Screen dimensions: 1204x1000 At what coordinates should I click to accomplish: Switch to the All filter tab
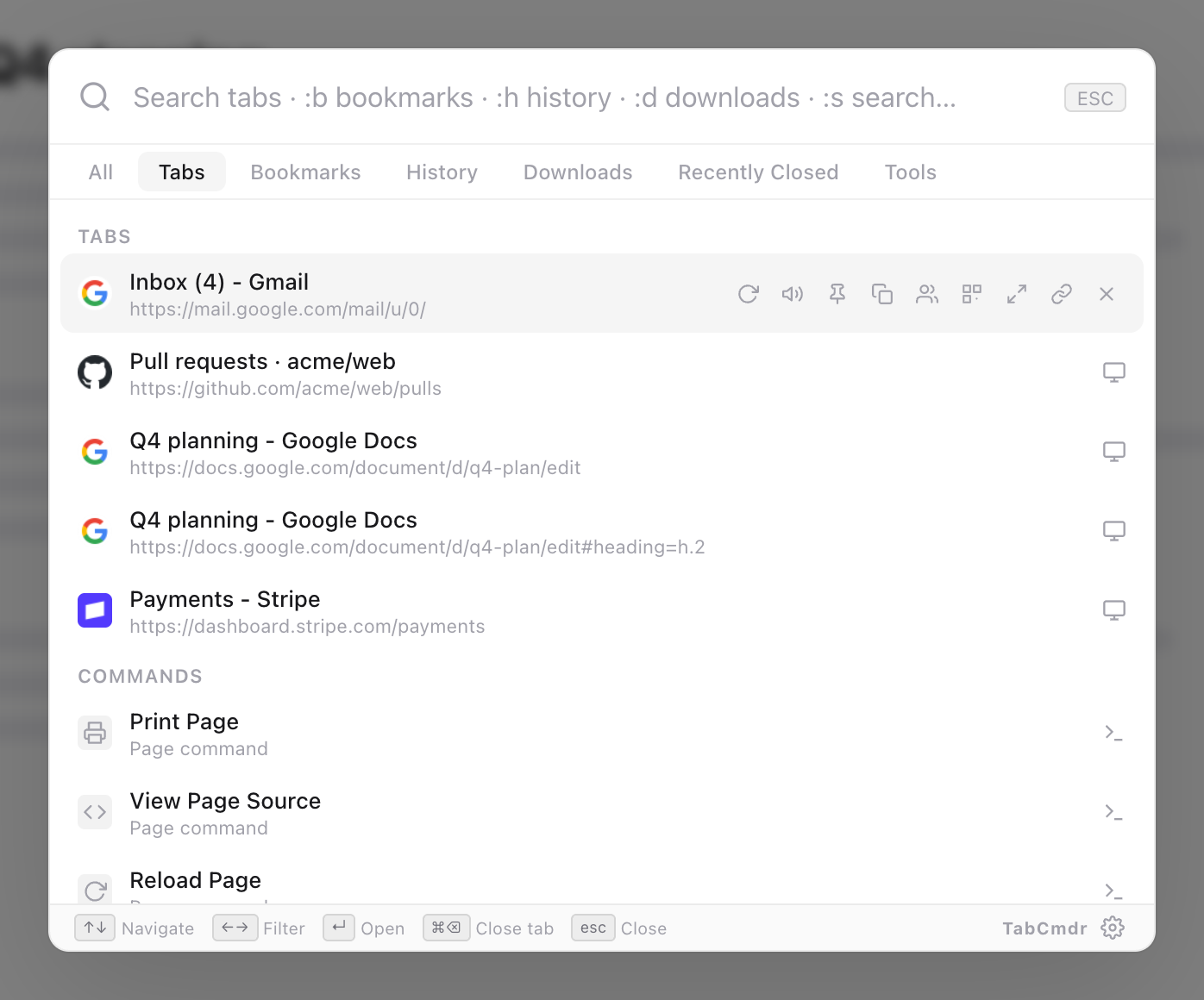(x=101, y=172)
